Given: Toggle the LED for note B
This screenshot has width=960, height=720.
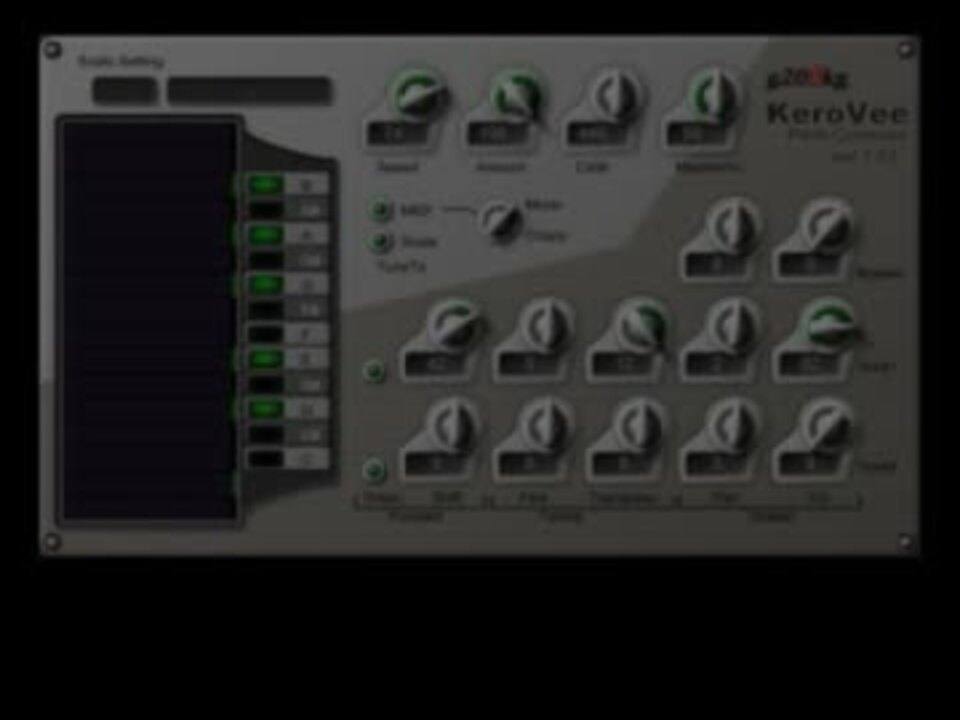Looking at the screenshot, I should pos(266,184).
